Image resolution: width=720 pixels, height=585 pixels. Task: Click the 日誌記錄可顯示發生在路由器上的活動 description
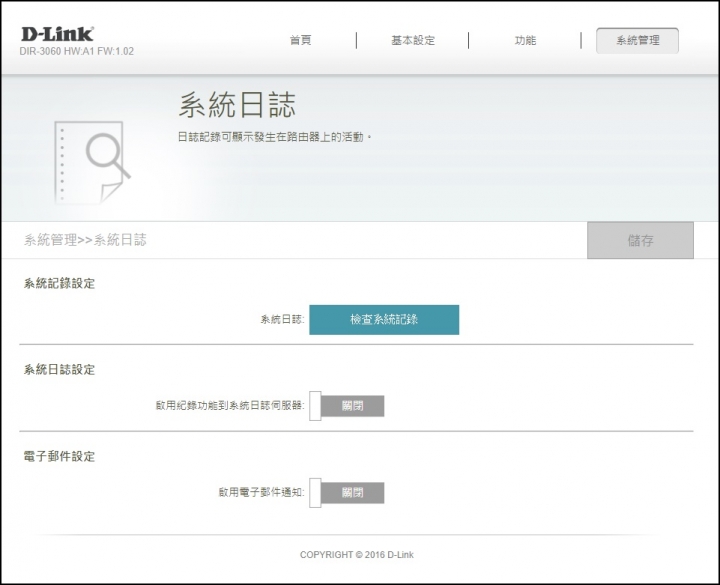point(274,137)
